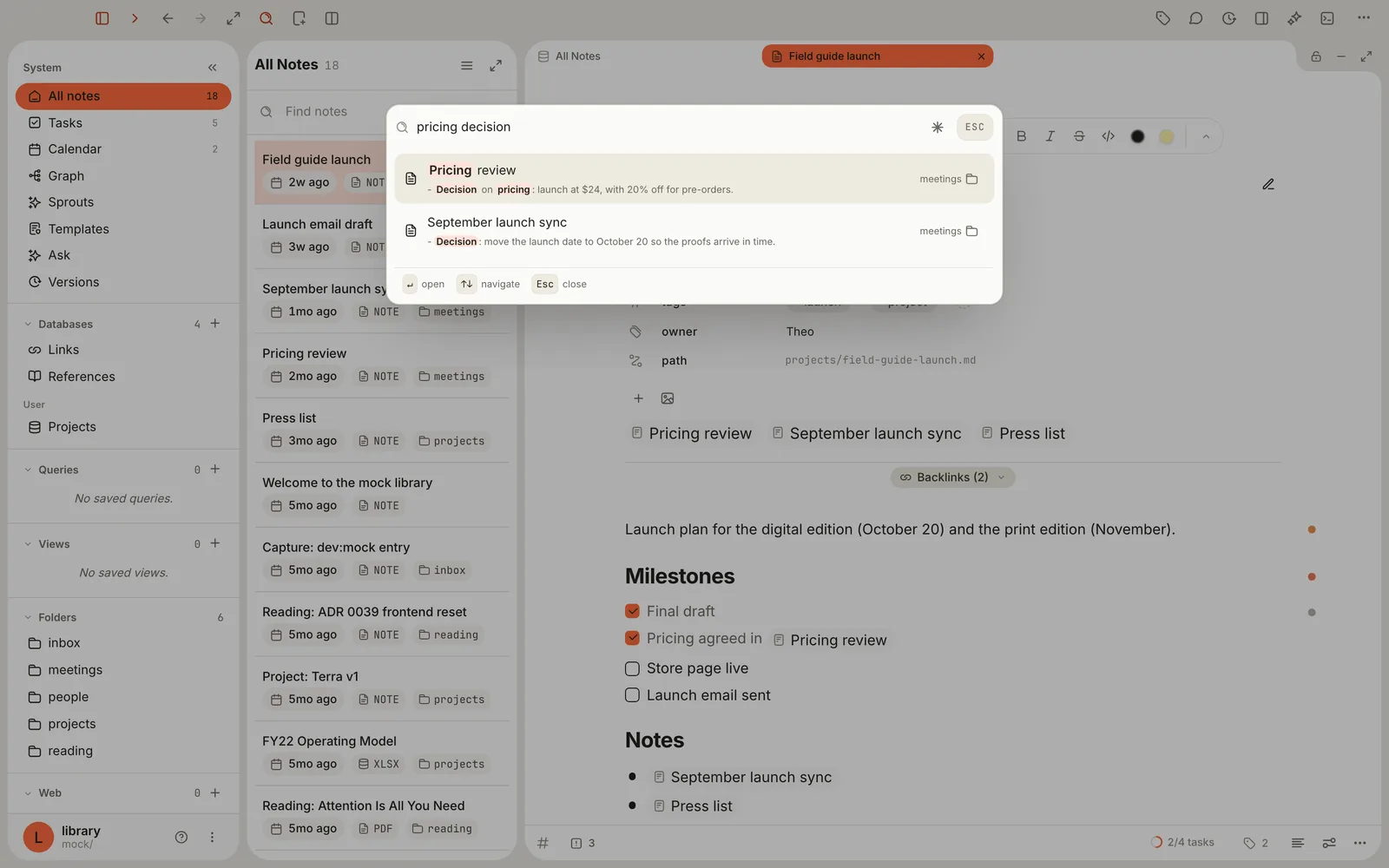Image resolution: width=1389 pixels, height=868 pixels.
Task: Open the tags icon in top-right toolbar
Action: click(x=1163, y=18)
